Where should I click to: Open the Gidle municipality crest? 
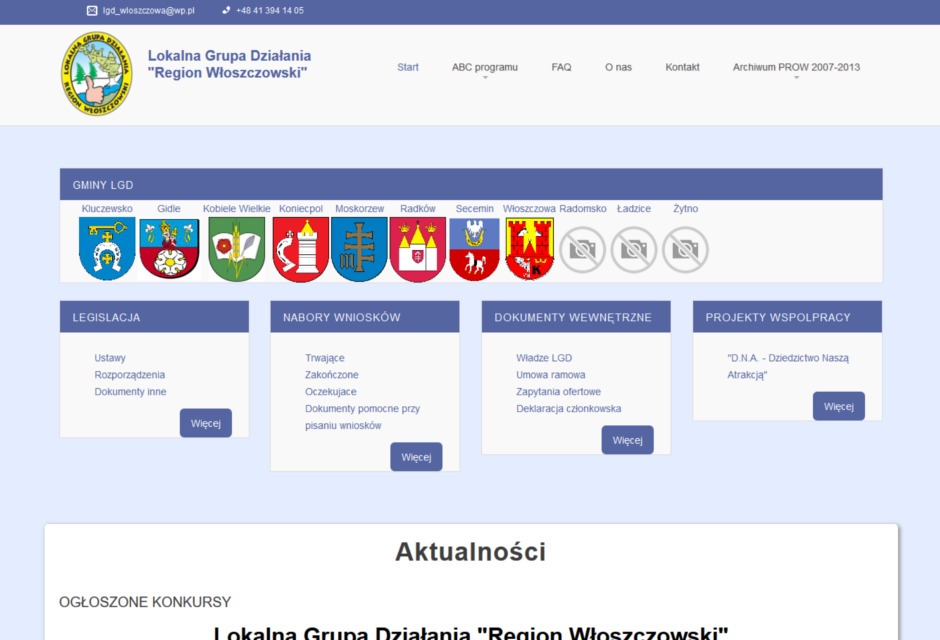tap(169, 249)
